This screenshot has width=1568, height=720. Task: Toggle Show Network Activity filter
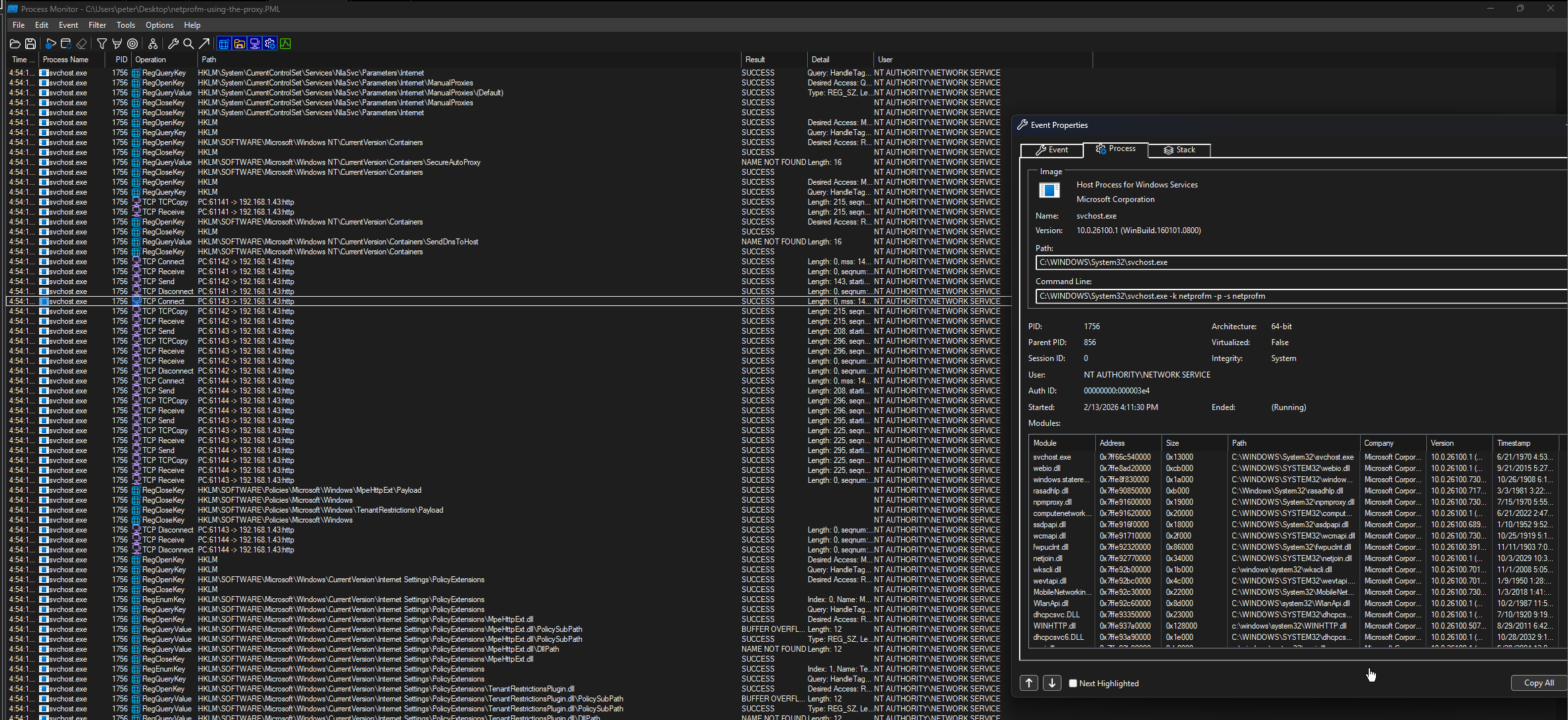(254, 44)
